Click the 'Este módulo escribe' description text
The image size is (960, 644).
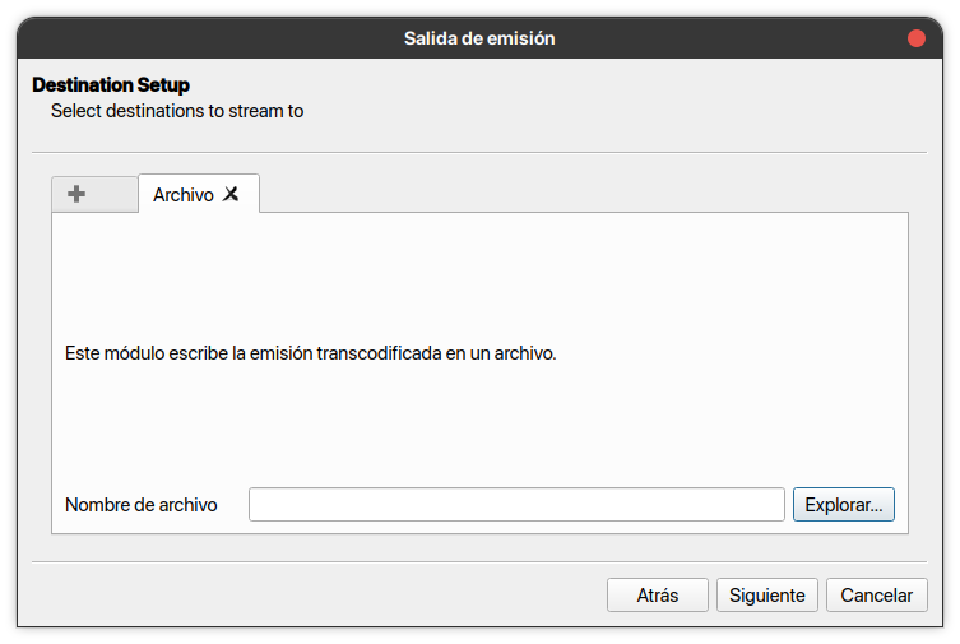tap(310, 354)
